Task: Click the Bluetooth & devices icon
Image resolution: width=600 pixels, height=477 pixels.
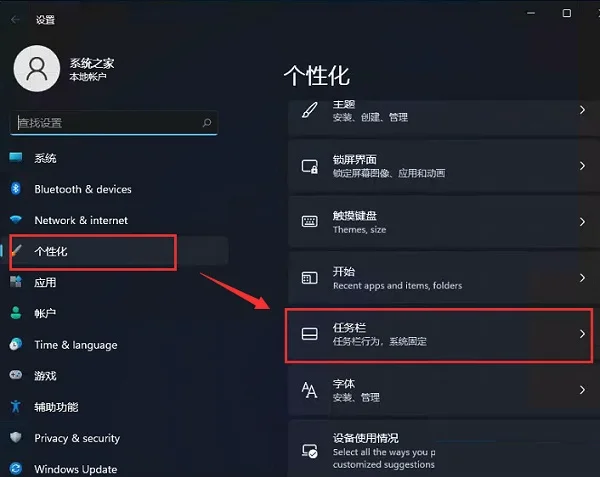Action: coord(16,189)
